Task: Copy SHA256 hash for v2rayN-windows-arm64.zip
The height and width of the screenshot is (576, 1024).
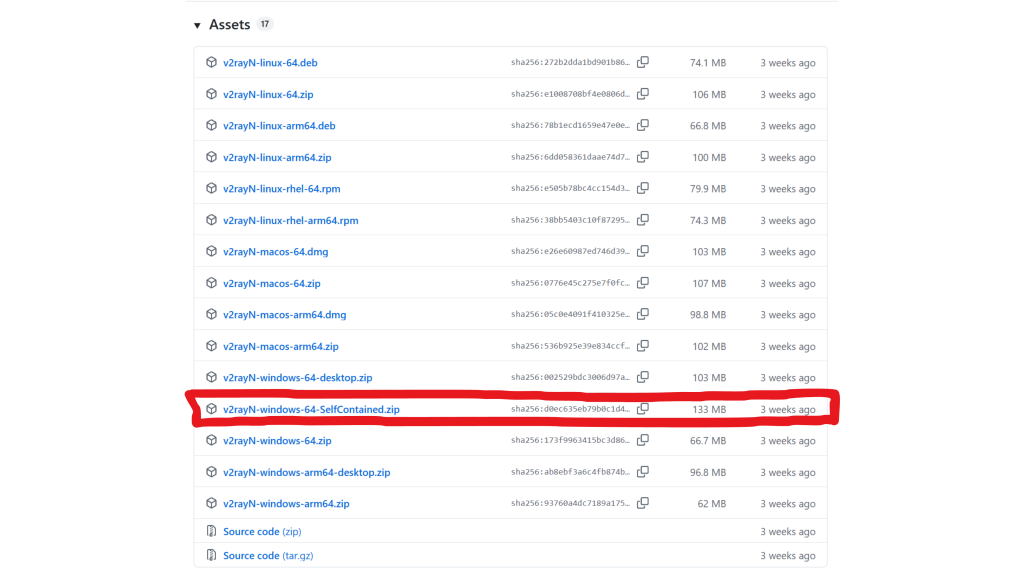Action: [643, 504]
